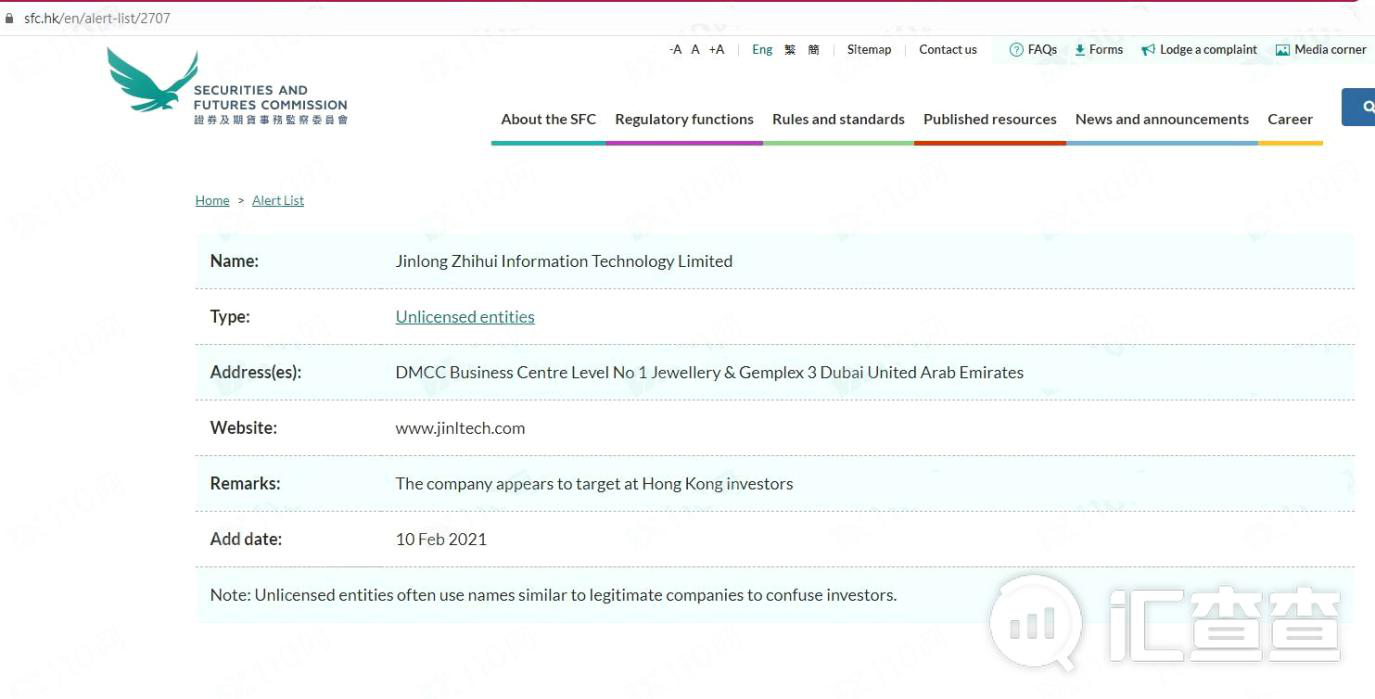Image resolution: width=1375 pixels, height=699 pixels.
Task: Open the FAQs link
Action: [1042, 50]
